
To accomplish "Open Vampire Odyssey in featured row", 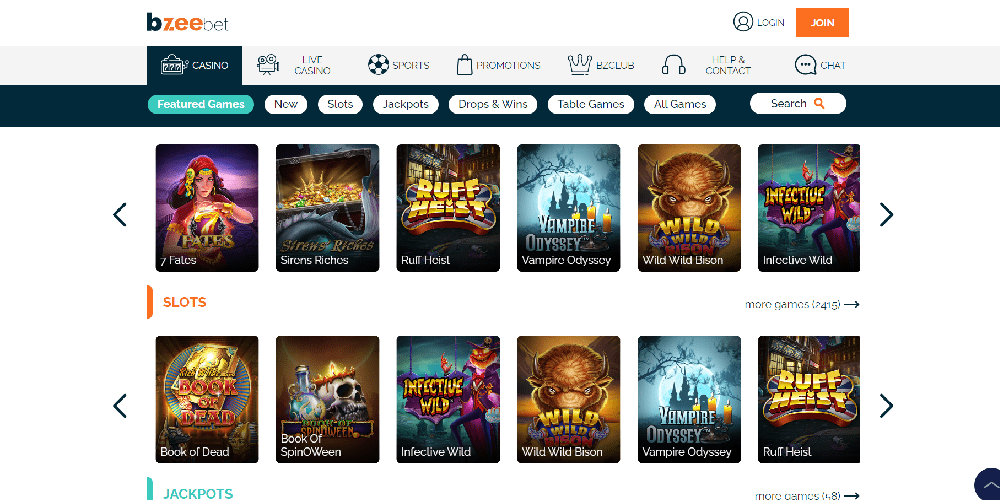I will pyautogui.click(x=568, y=208).
